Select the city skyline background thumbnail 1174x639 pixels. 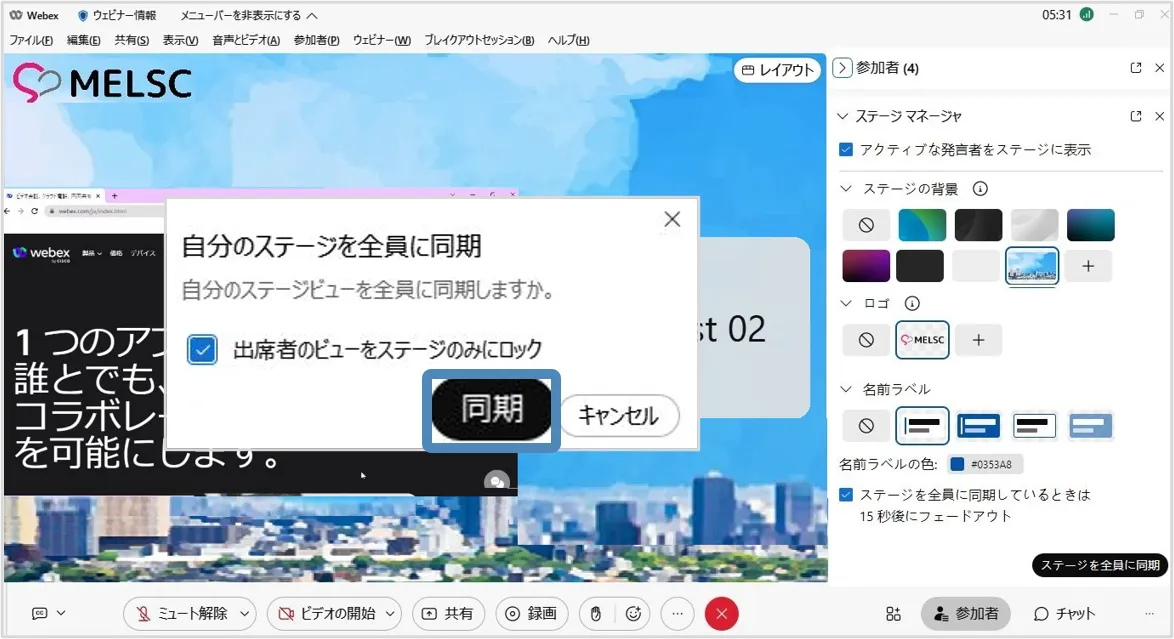pos(1032,266)
